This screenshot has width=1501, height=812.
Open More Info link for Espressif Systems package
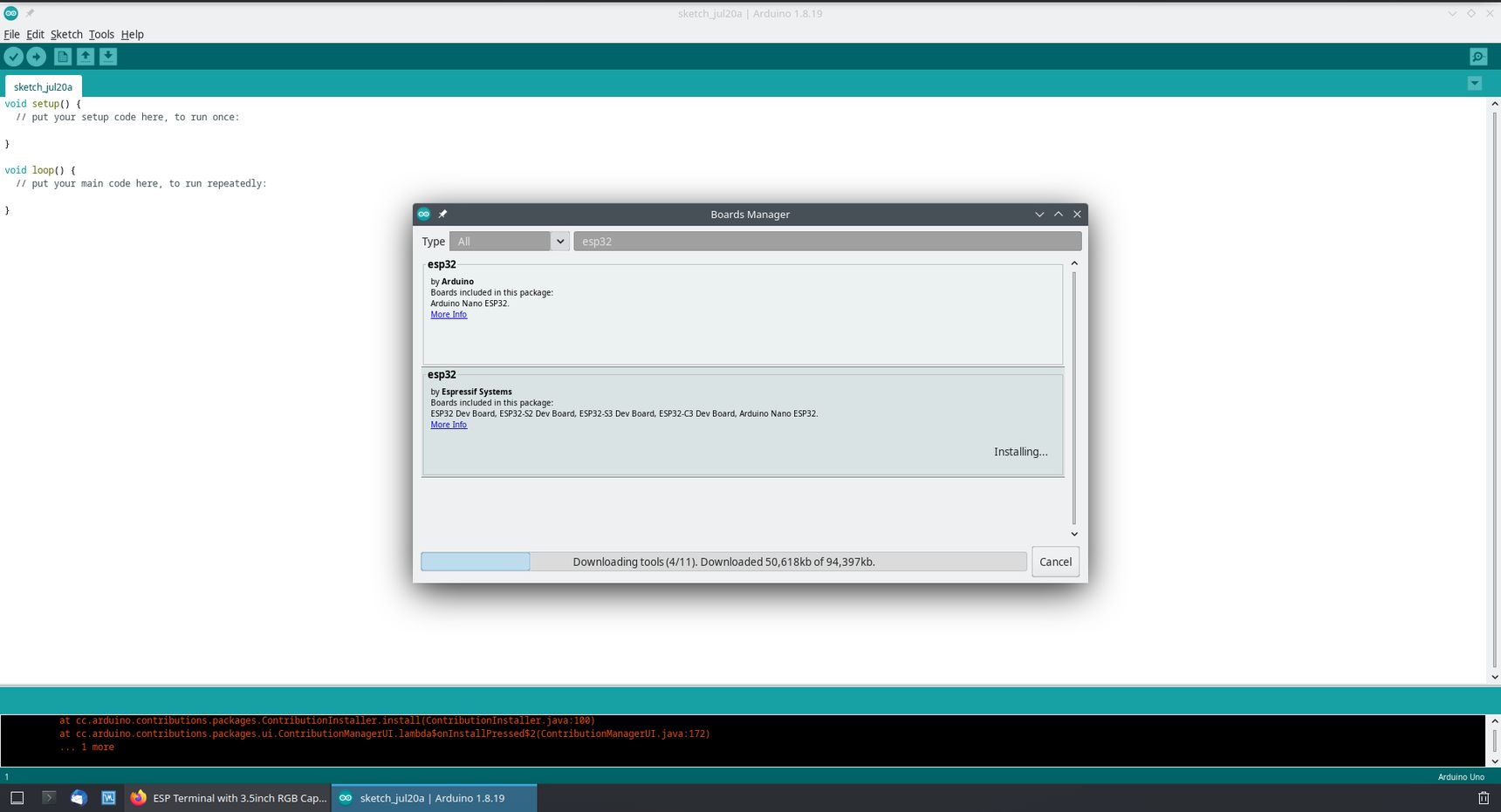click(449, 425)
